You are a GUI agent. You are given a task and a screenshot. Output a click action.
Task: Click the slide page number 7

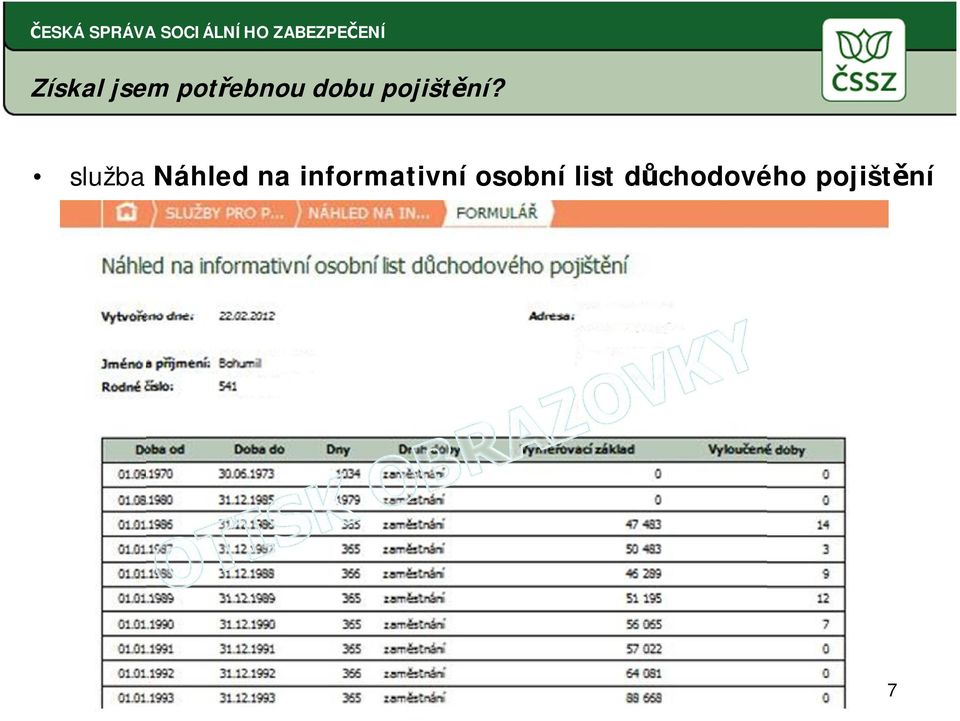pos(892,690)
